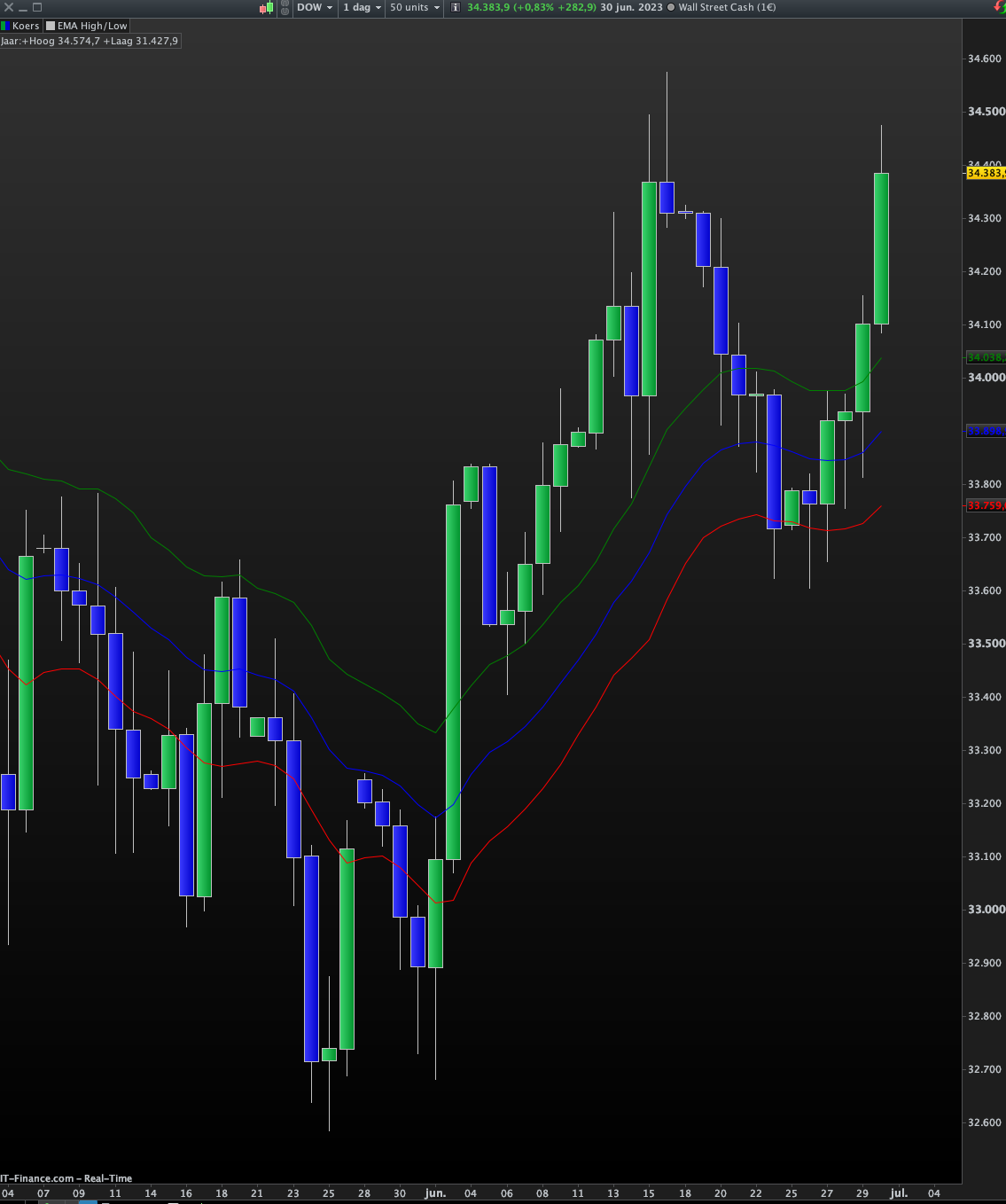Viewport: 1006px width, 1204px height.
Task: Click the blue EMA value label on price axis
Action: coord(986,431)
